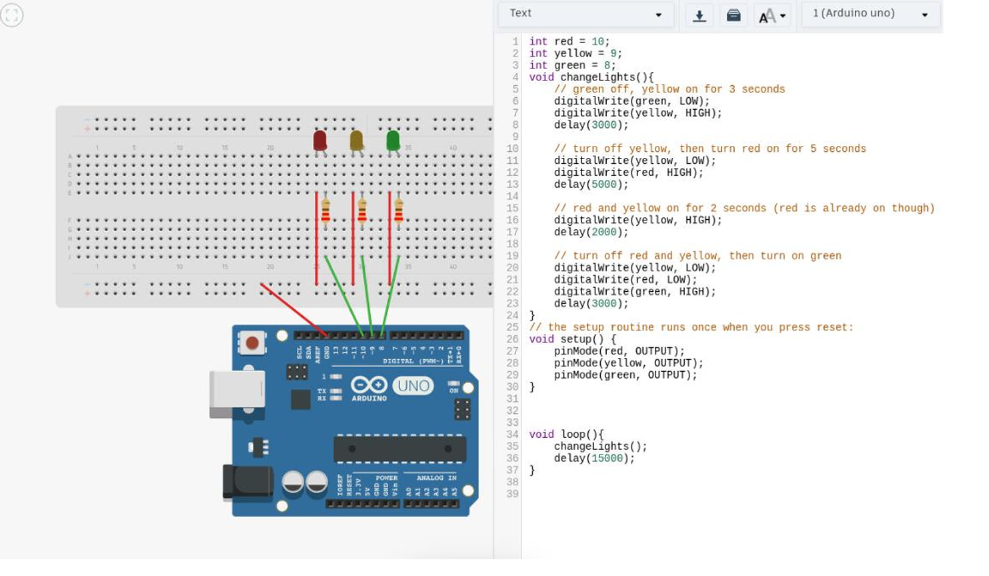Click comment 'turn off red and yellow, then turn on green'
Screen dimensions: 989x576
698,256
